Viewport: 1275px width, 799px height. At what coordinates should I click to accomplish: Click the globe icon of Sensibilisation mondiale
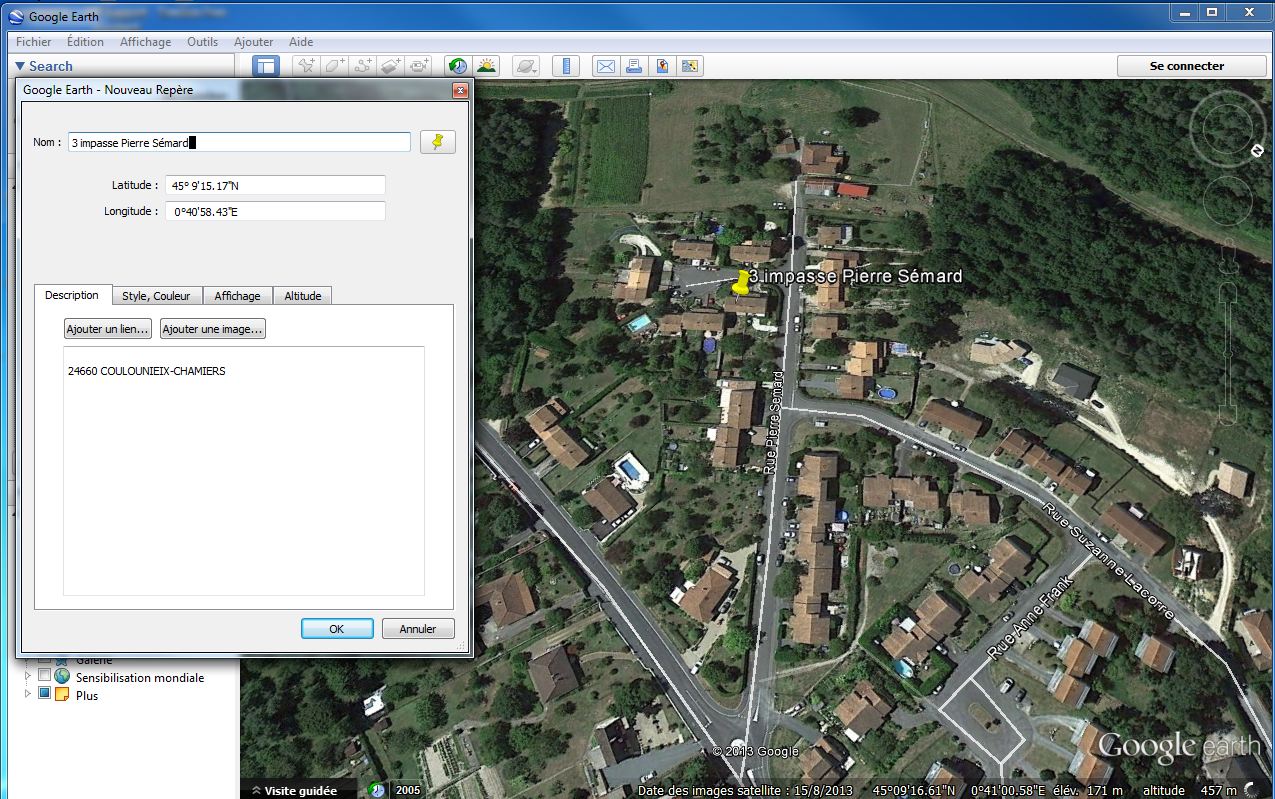click(63, 677)
